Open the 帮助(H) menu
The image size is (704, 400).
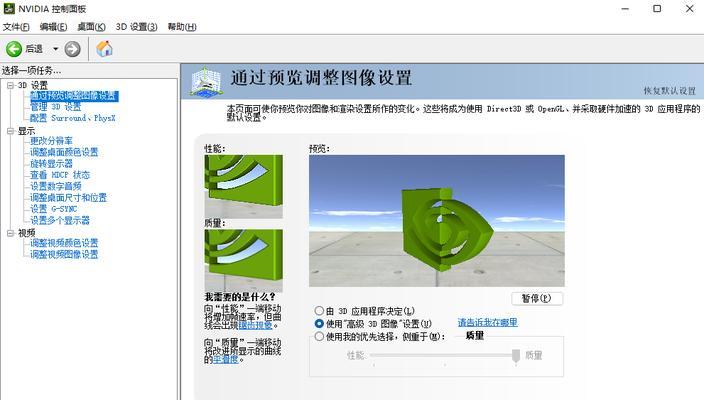[182, 27]
